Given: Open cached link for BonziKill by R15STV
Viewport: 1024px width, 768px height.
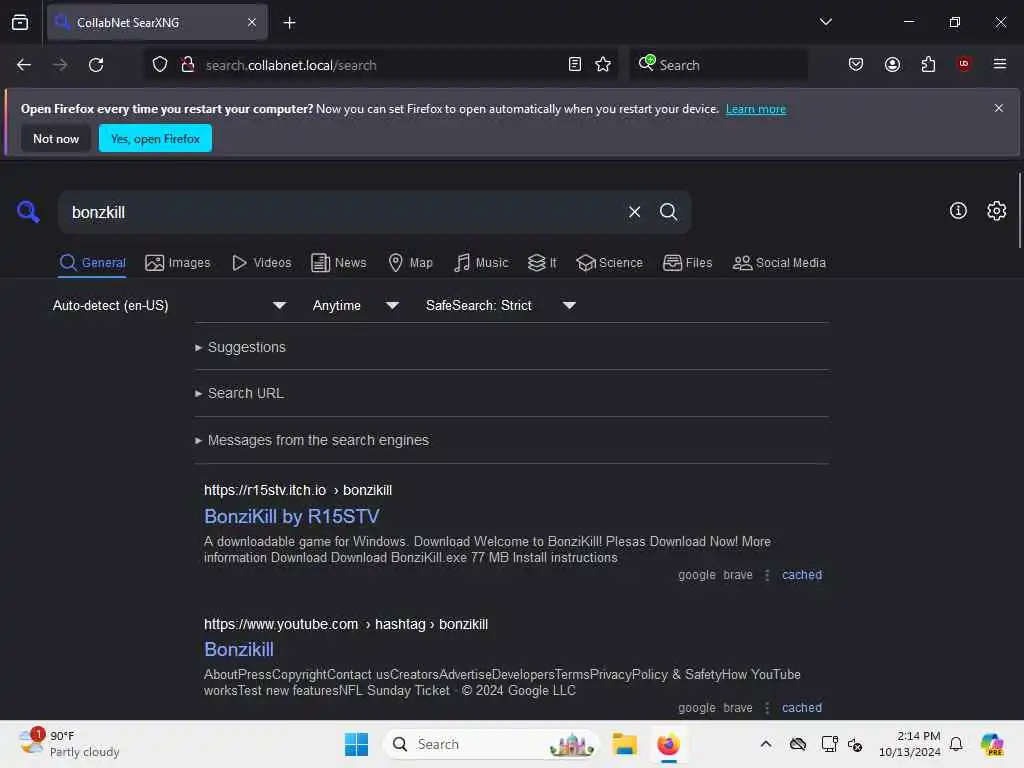Looking at the screenshot, I should pyautogui.click(x=801, y=575).
